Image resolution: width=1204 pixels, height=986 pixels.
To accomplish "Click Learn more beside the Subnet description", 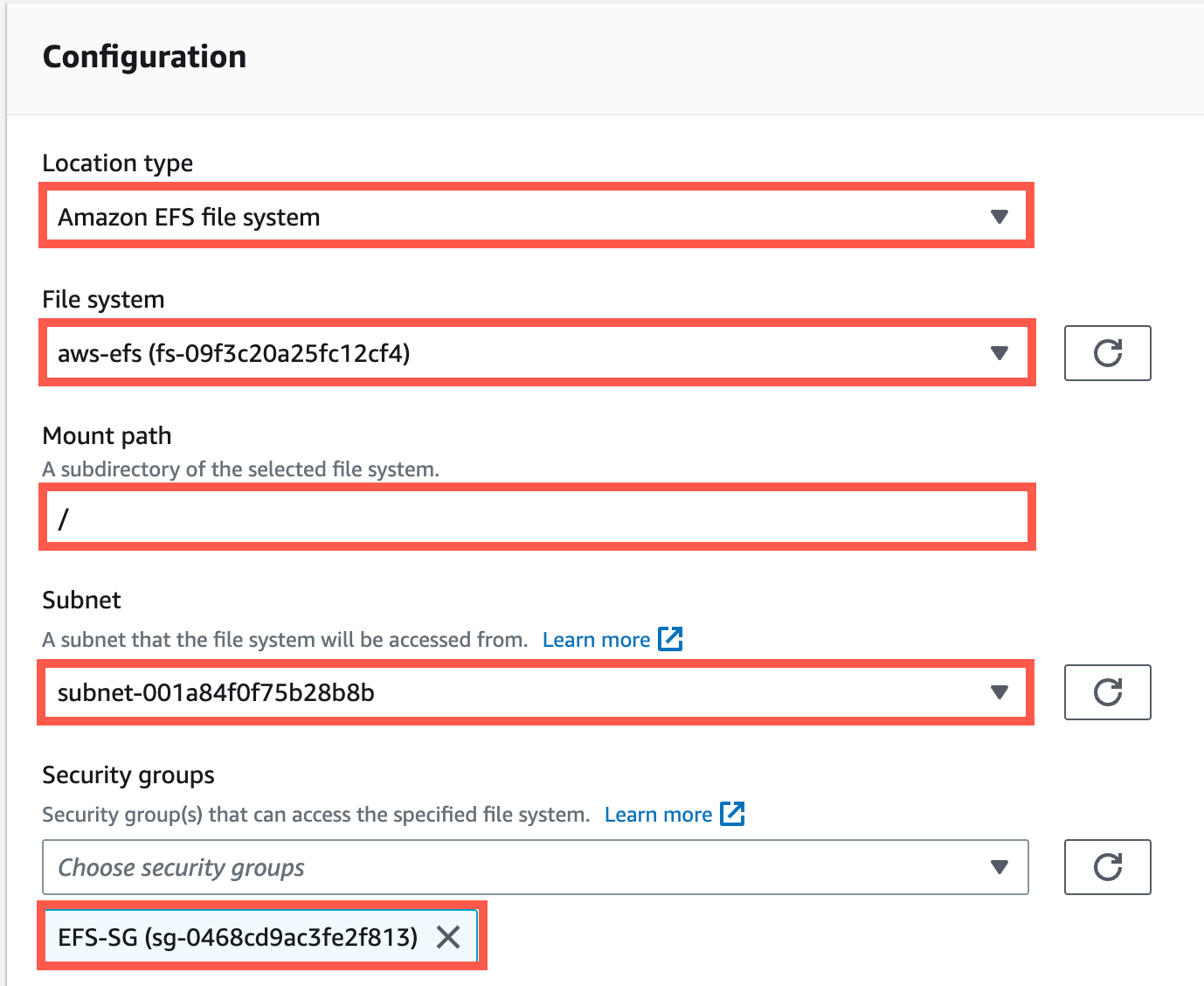I will 597,639.
